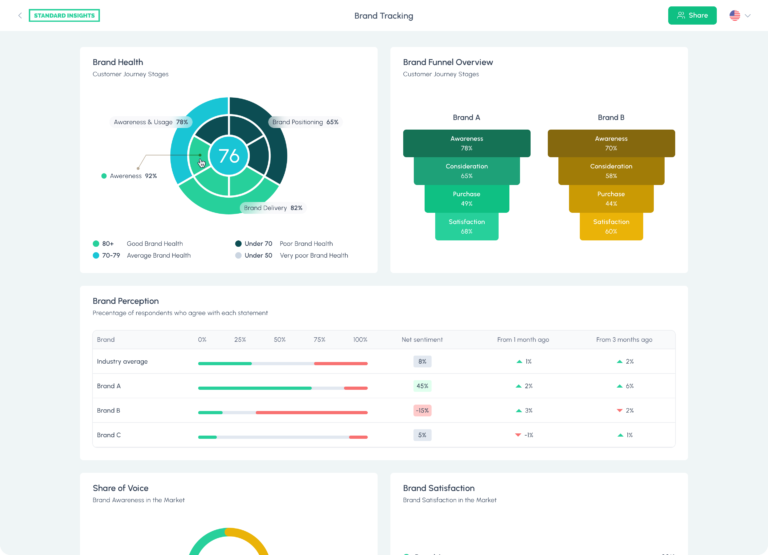Click the 70-79 Average Brand Health legend dot
768x555 pixels.
[96, 255]
